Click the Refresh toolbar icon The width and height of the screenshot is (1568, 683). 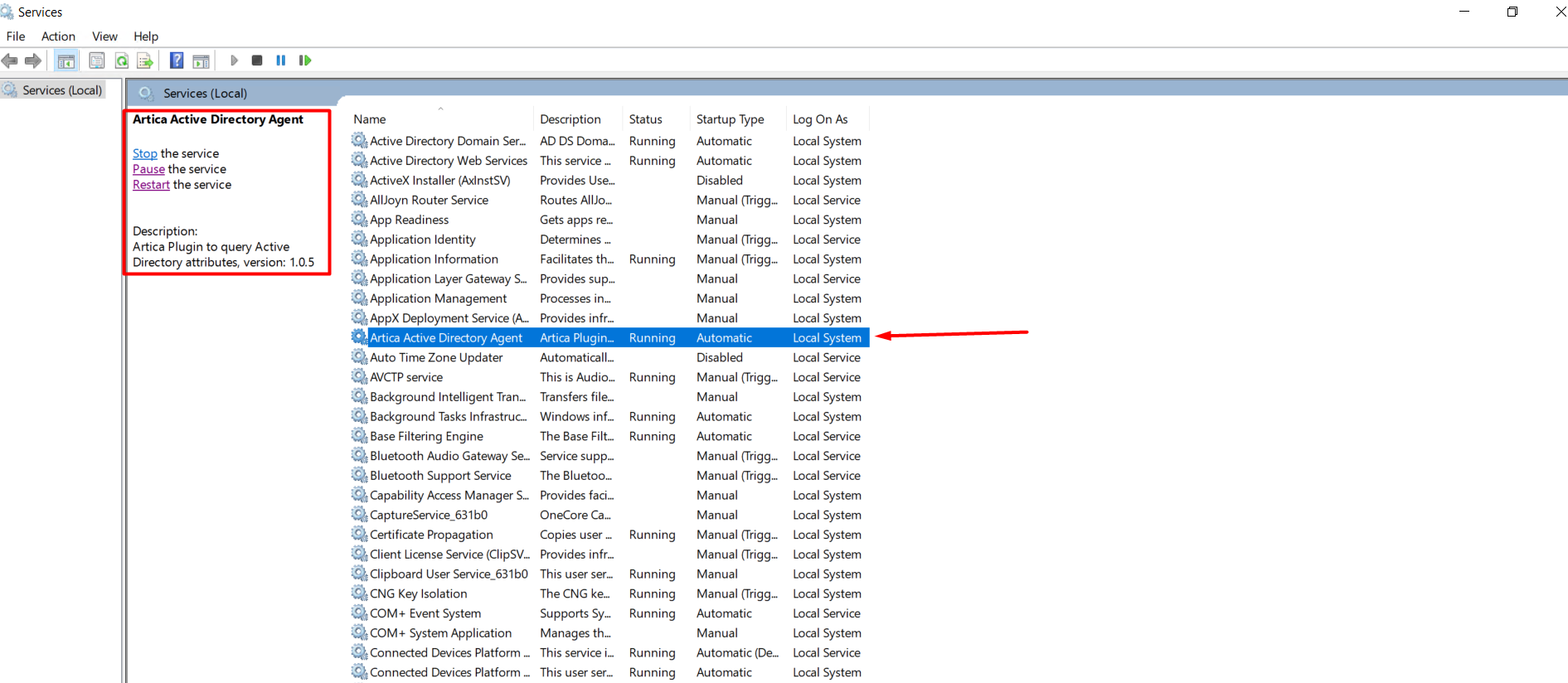click(x=122, y=61)
